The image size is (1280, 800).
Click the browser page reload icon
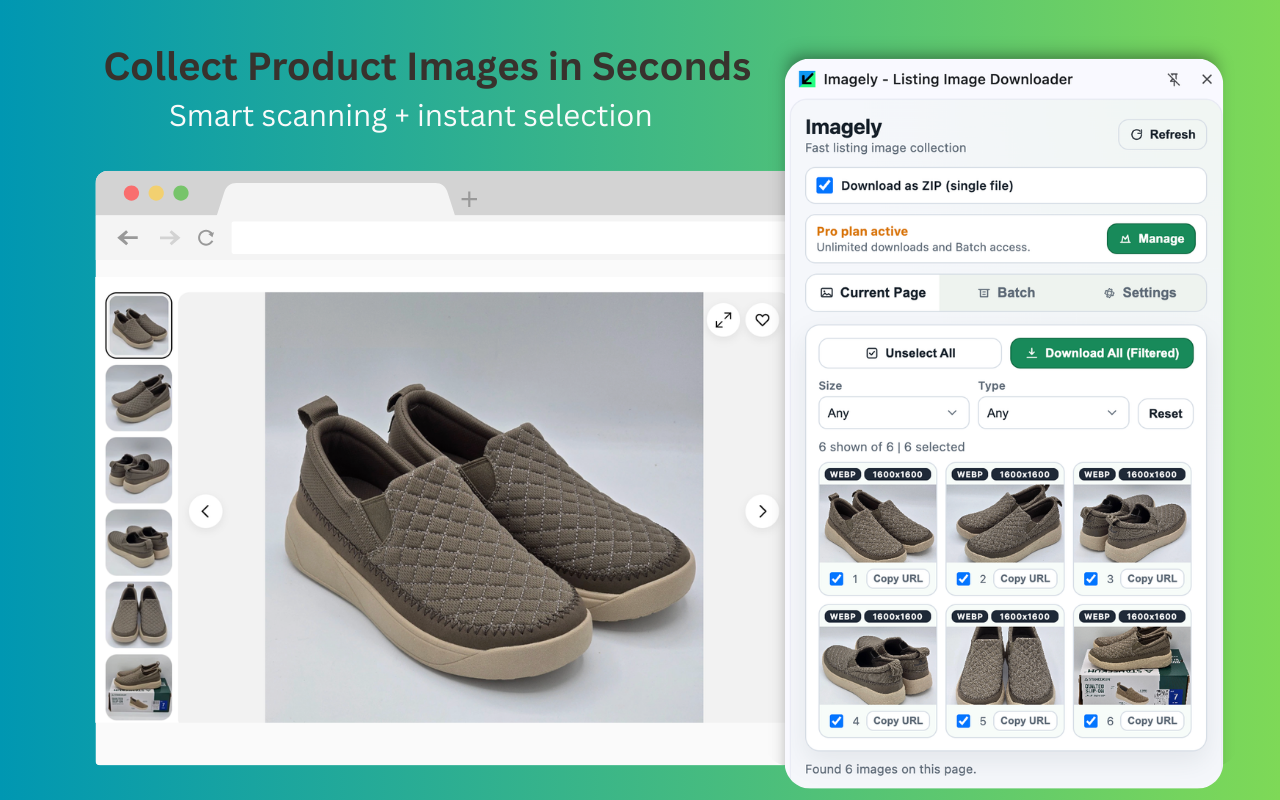[x=206, y=238]
